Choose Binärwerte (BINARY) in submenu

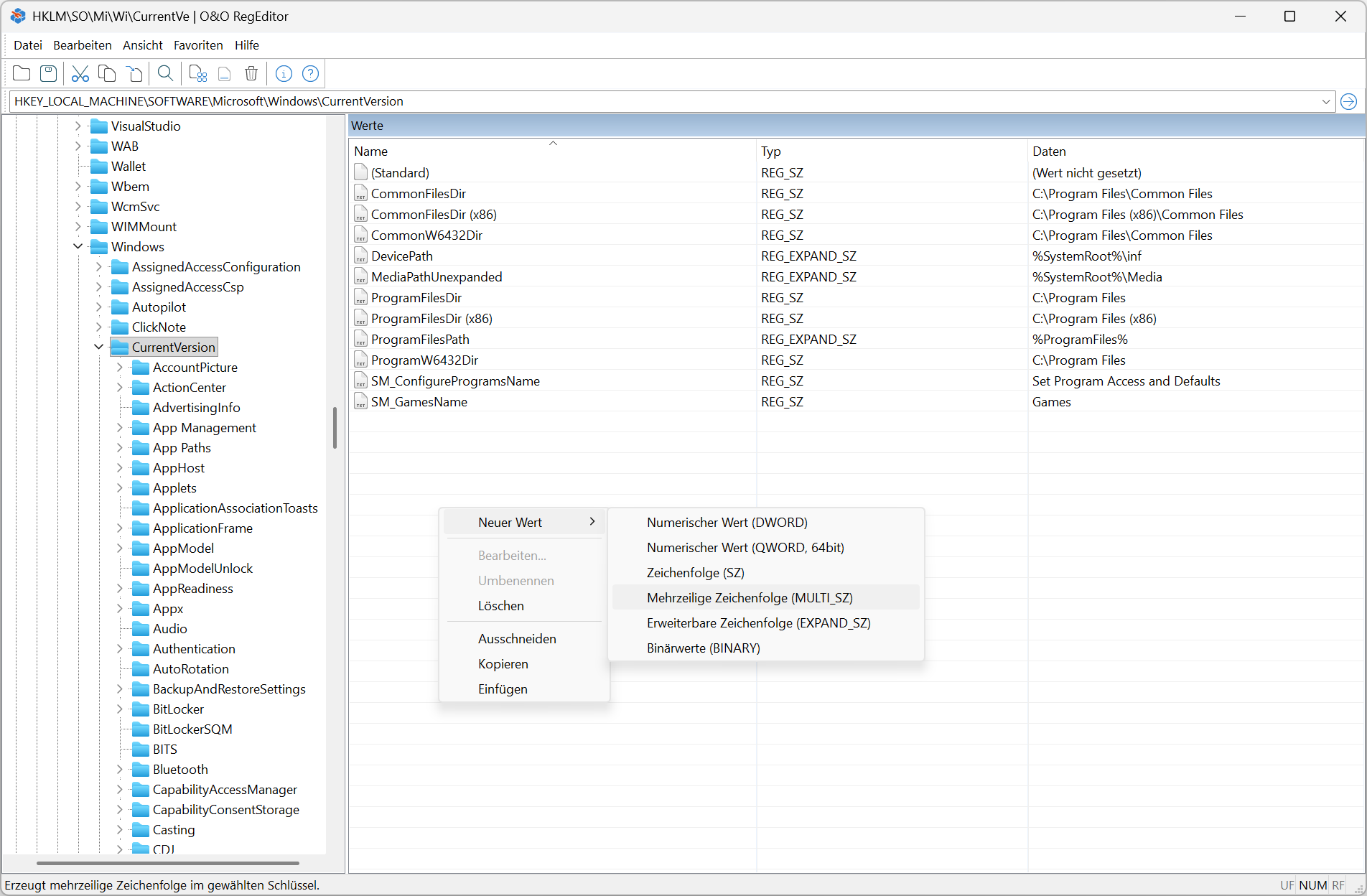point(765,648)
